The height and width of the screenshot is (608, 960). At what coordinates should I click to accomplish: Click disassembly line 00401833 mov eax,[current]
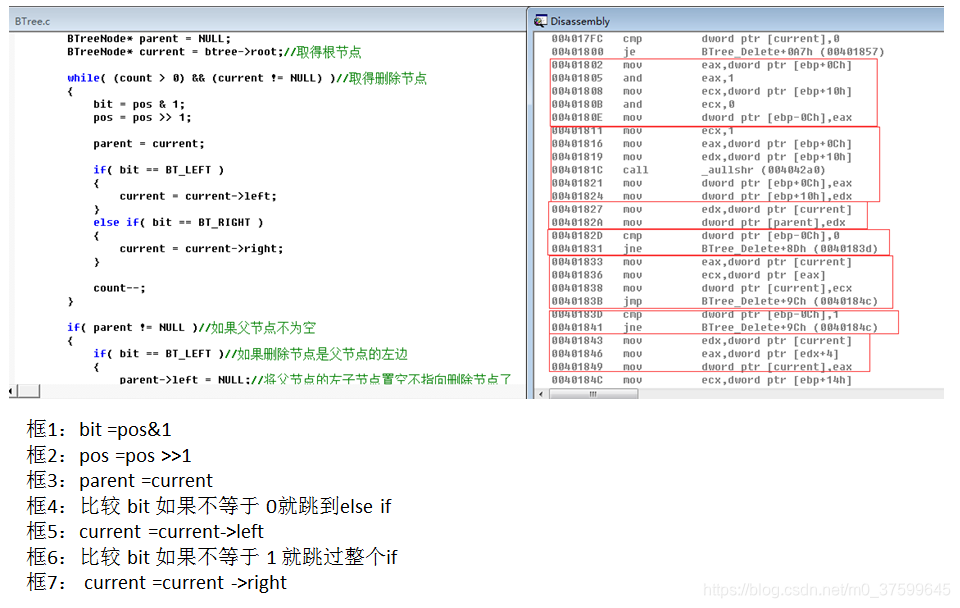click(702, 262)
